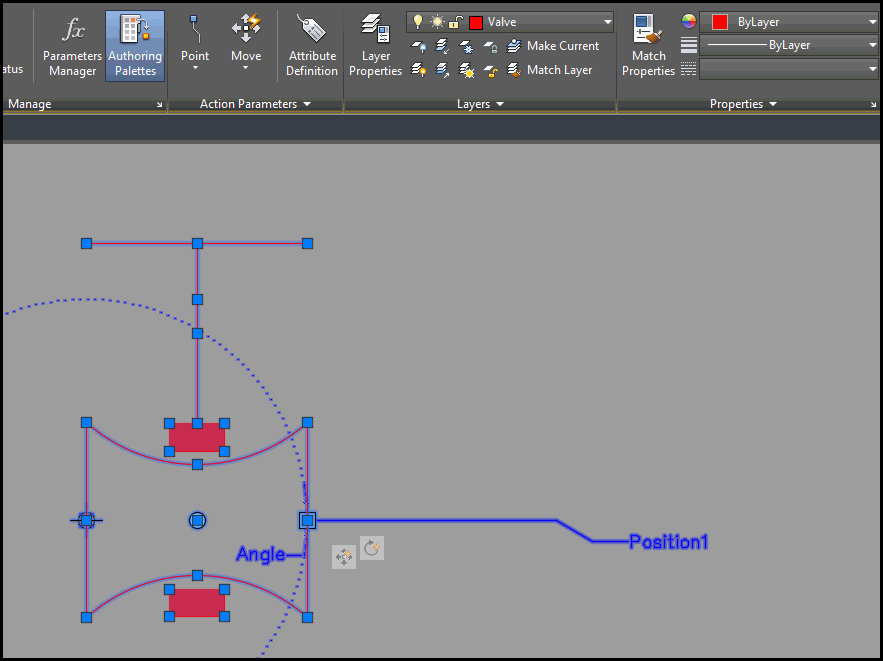Image resolution: width=883 pixels, height=661 pixels.
Task: Expand the Layers panel title
Action: (x=480, y=104)
